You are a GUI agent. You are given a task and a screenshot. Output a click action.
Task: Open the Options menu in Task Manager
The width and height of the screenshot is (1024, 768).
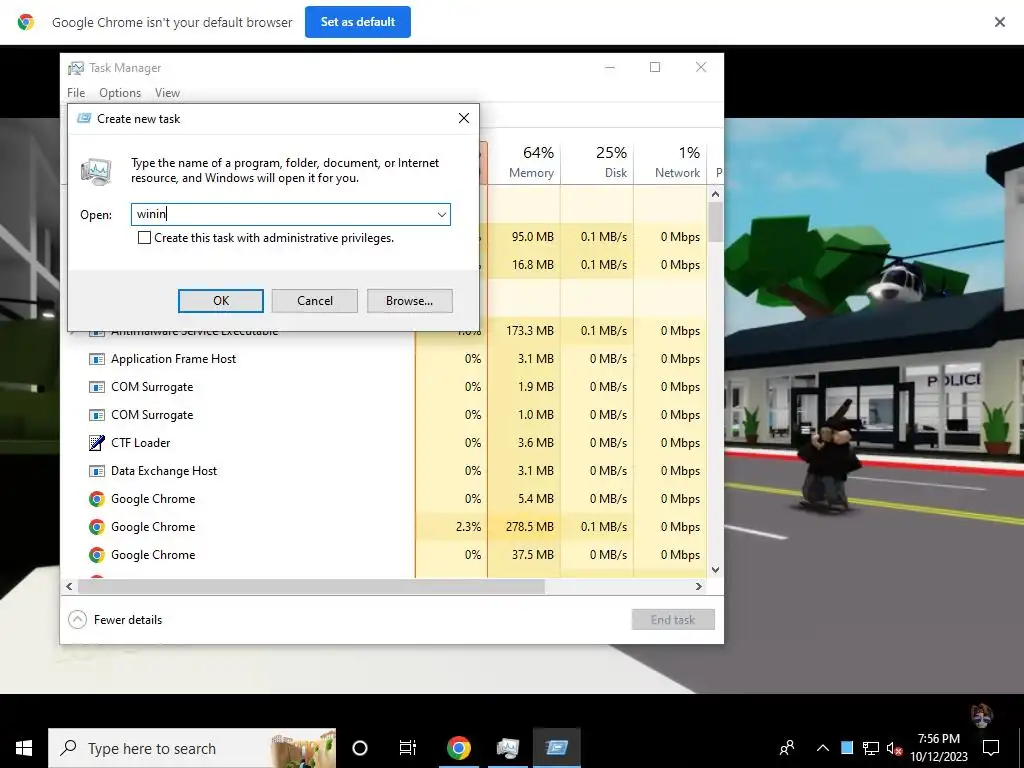[120, 93]
